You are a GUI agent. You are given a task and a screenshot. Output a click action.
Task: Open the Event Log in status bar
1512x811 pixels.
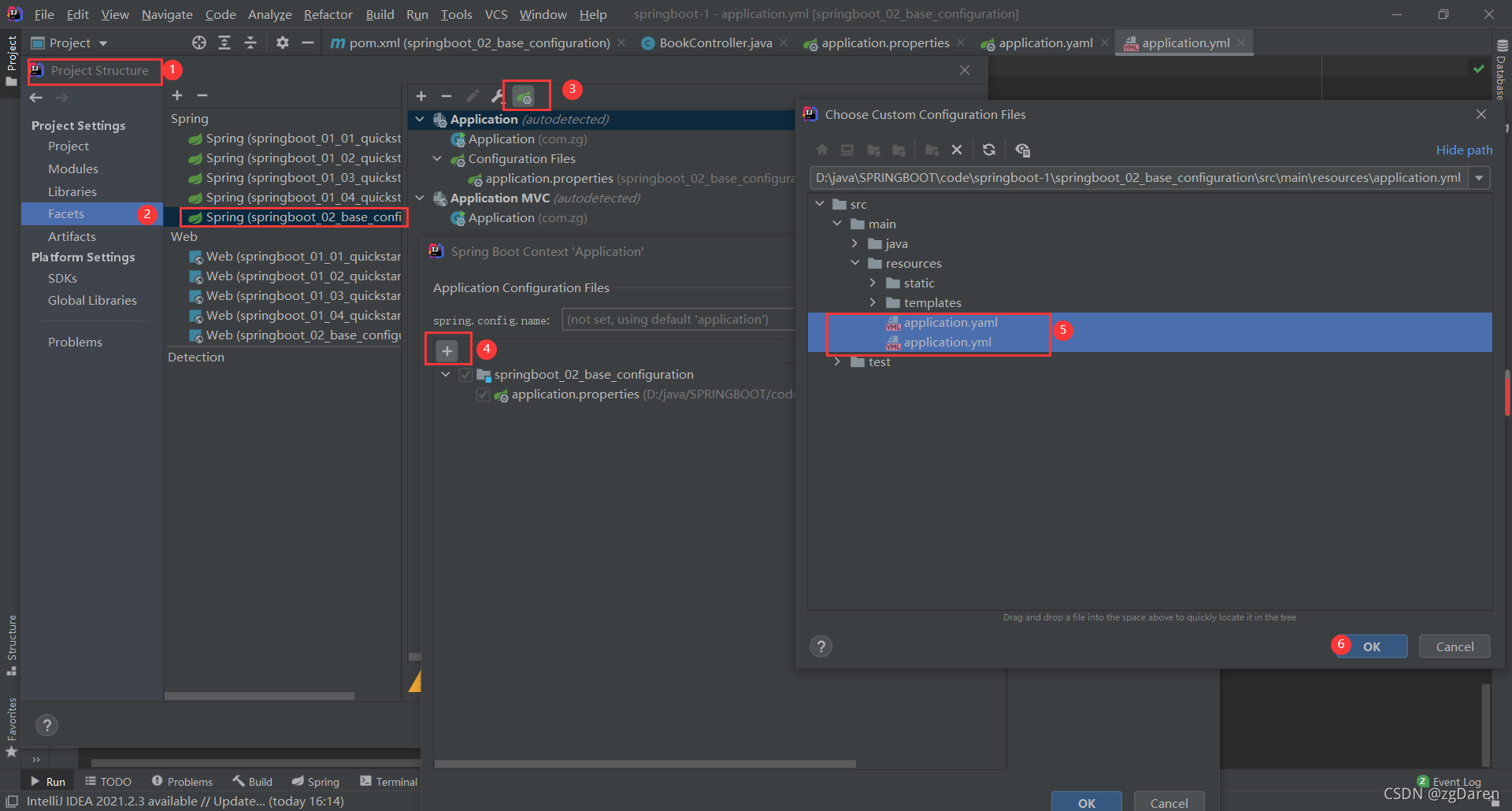pyautogui.click(x=1449, y=781)
